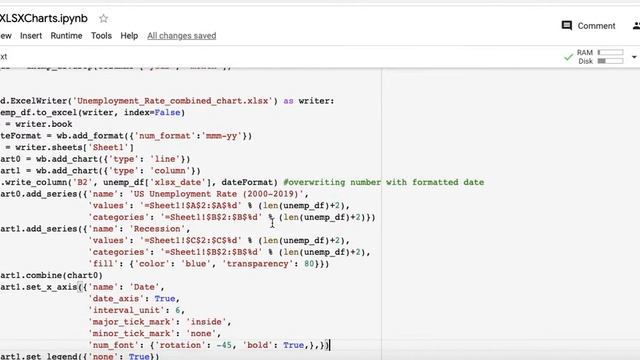640x360 pixels.
Task: Open the Runtime menu
Action: click(67, 36)
